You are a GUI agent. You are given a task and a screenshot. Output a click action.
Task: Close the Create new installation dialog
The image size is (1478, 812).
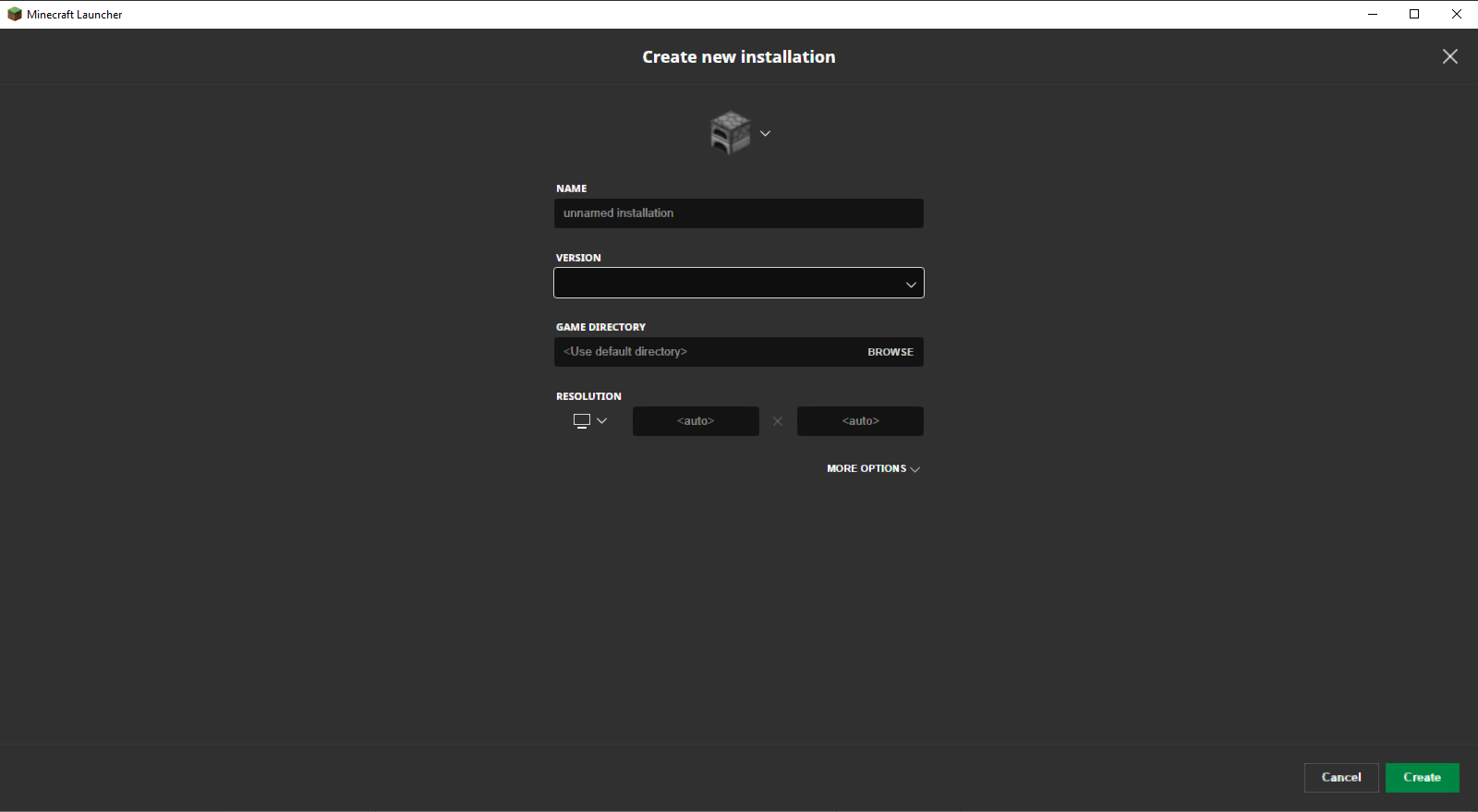[x=1450, y=56]
